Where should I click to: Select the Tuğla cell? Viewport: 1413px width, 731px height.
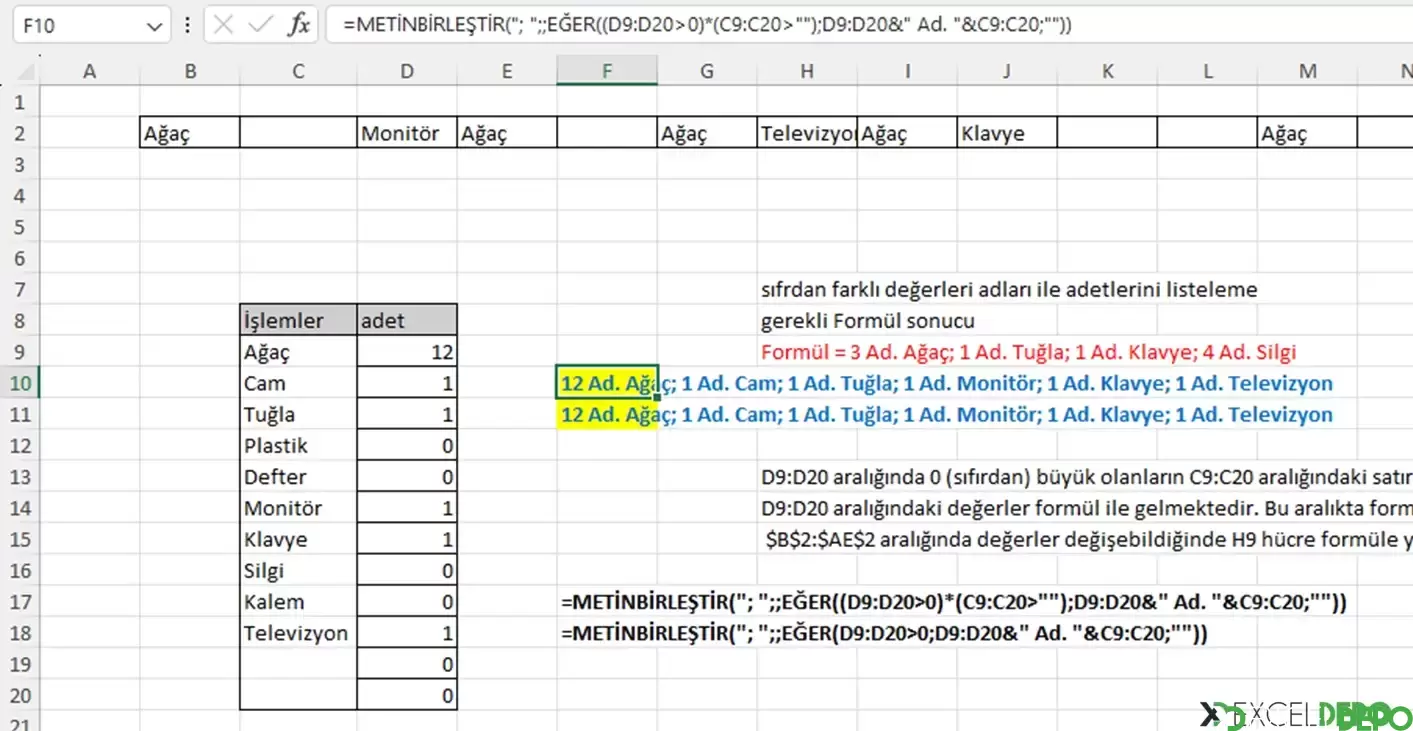pos(298,414)
